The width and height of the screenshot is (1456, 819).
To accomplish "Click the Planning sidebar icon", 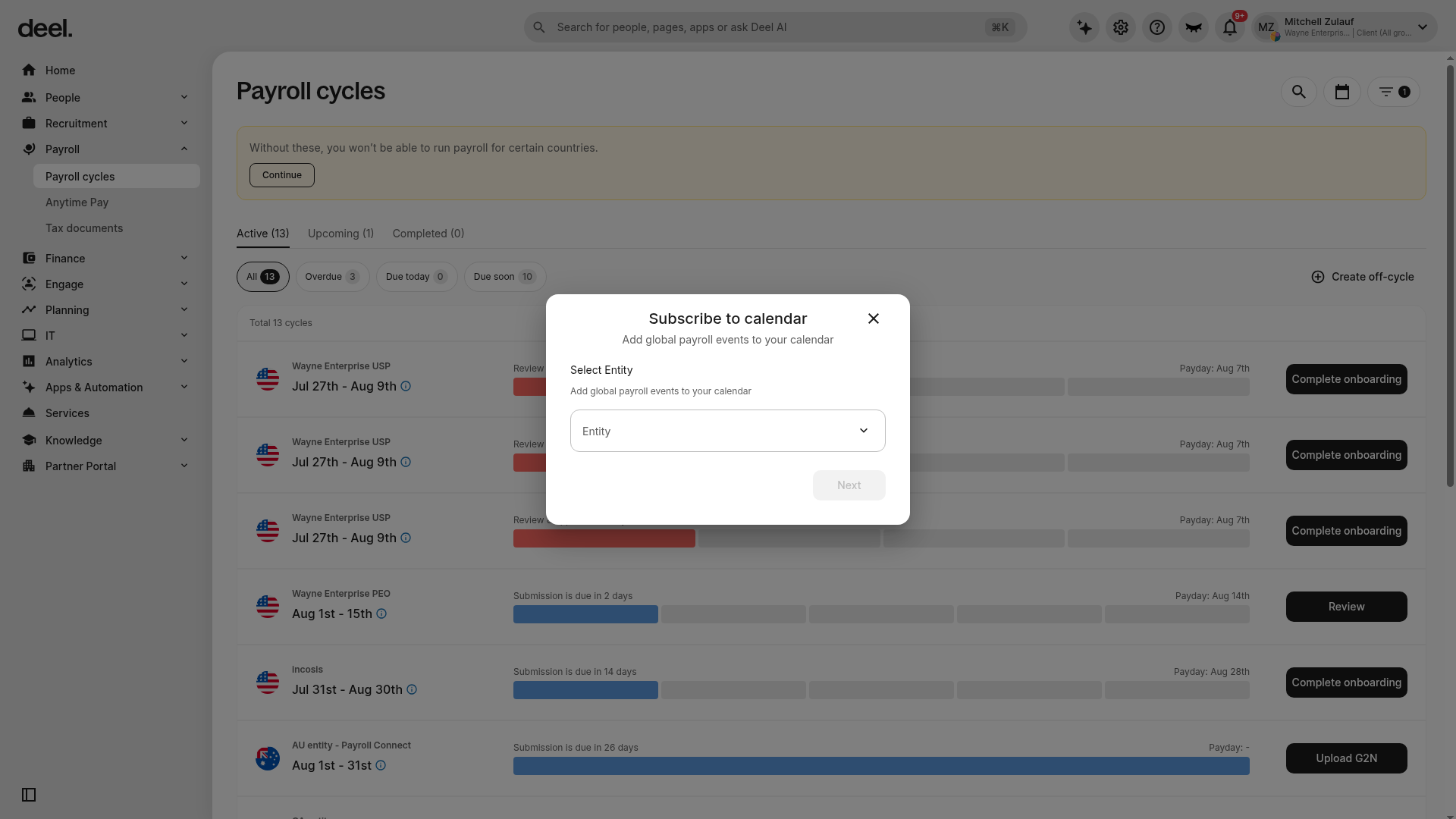I will [29, 309].
